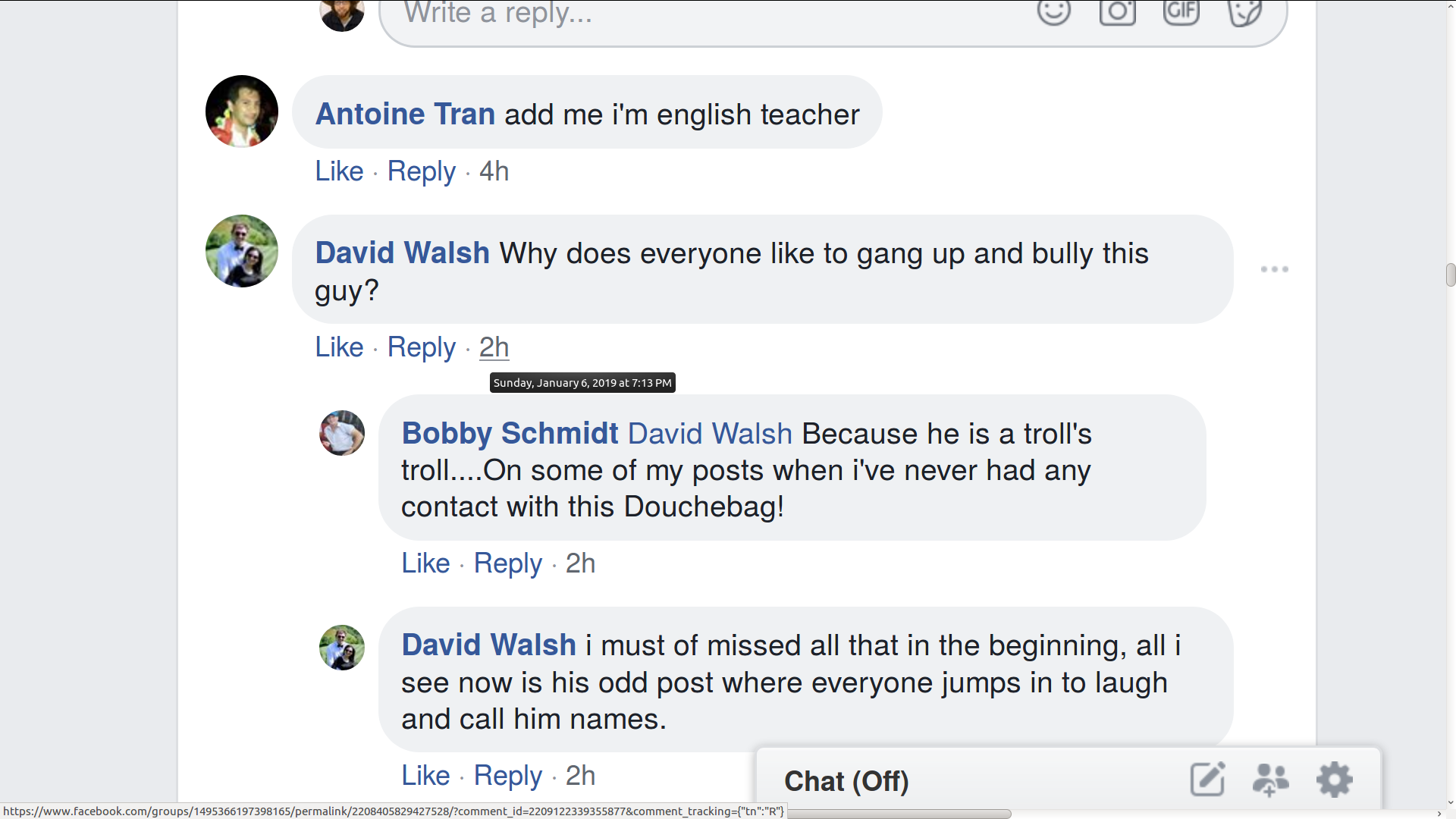Expand the Chat (Off) panel

846,781
